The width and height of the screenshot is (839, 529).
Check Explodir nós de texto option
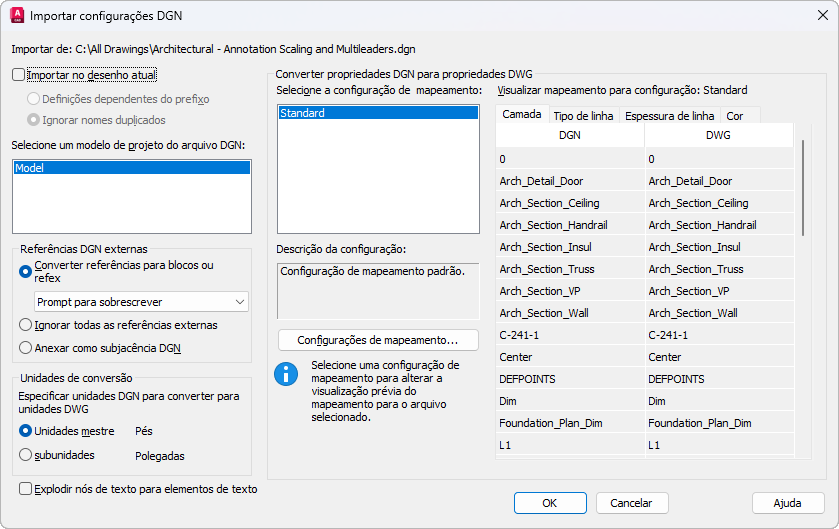pyautogui.click(x=25, y=489)
